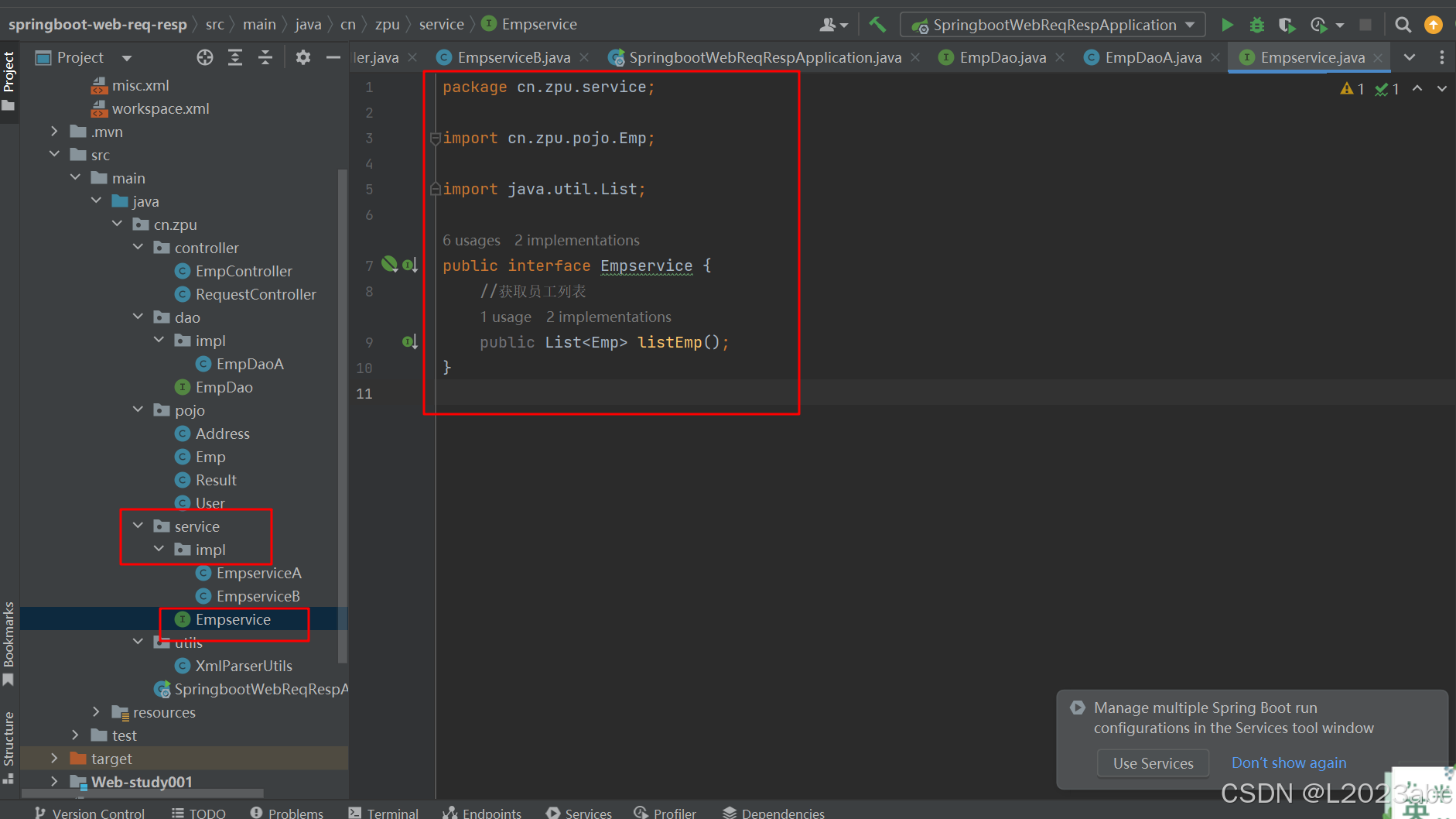Hide the Project tool window
The image size is (1456, 819).
(333, 57)
